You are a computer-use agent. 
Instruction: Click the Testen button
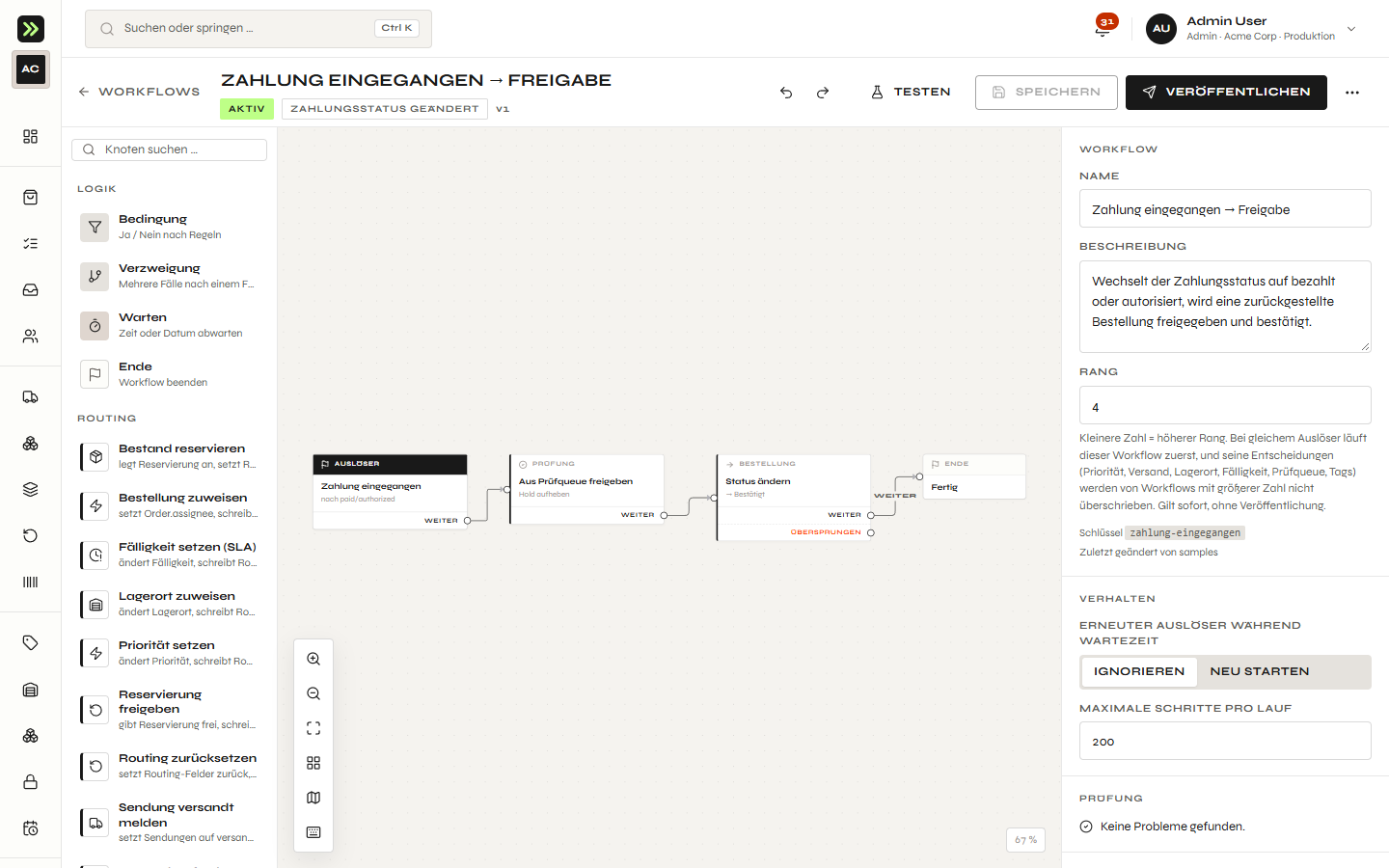[911, 93]
